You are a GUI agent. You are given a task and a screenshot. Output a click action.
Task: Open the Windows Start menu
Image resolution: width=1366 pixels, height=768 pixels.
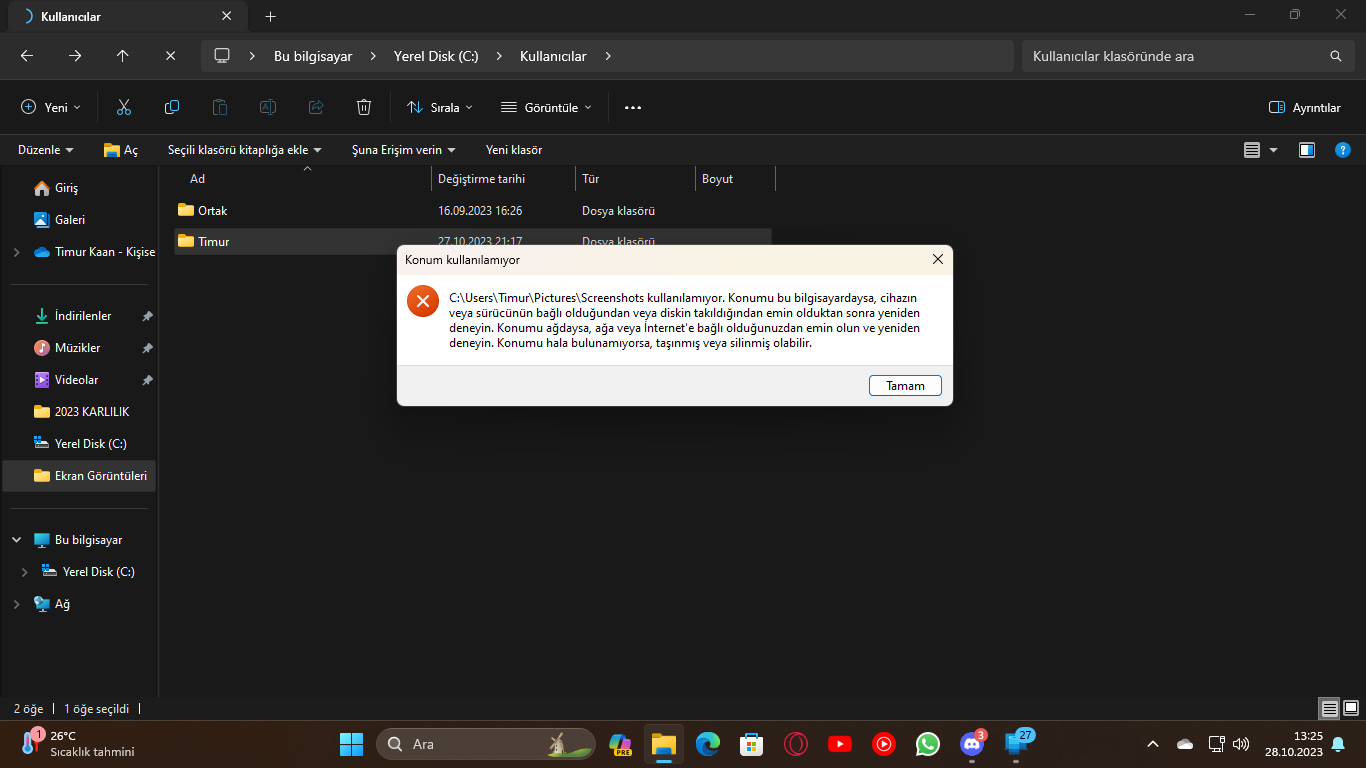pyautogui.click(x=352, y=744)
